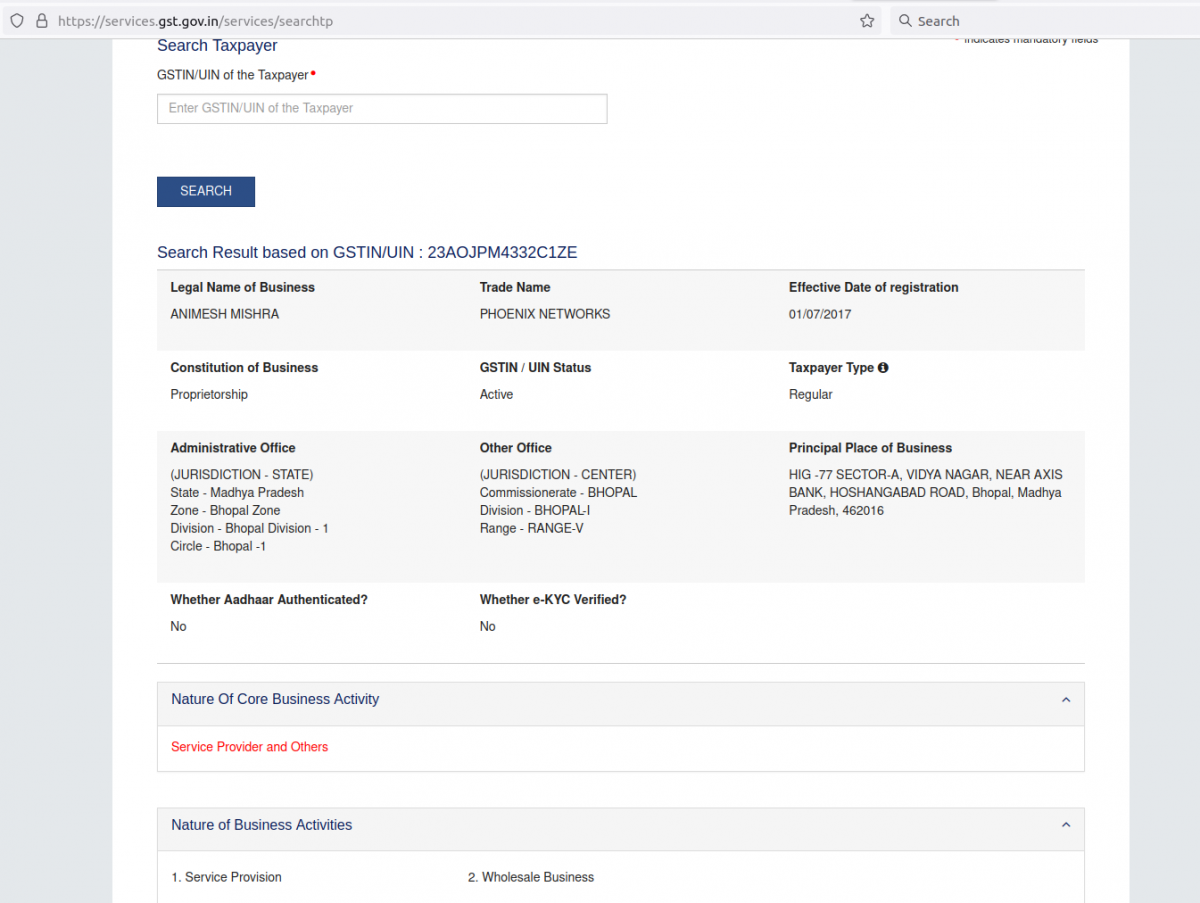1200x903 pixels.
Task: Select the Service Provision activity entry
Action: point(226,877)
